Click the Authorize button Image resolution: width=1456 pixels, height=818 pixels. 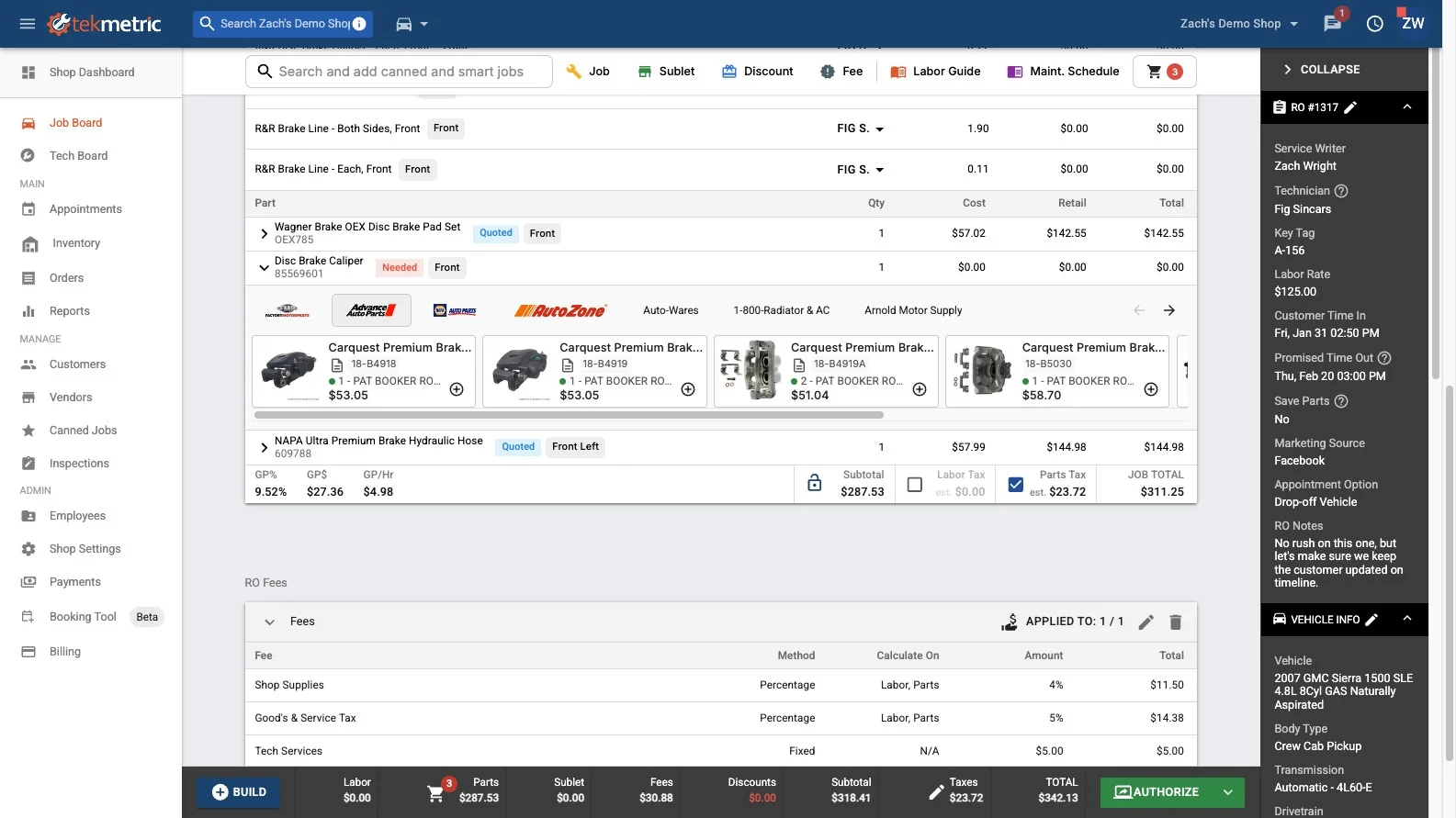(1157, 791)
